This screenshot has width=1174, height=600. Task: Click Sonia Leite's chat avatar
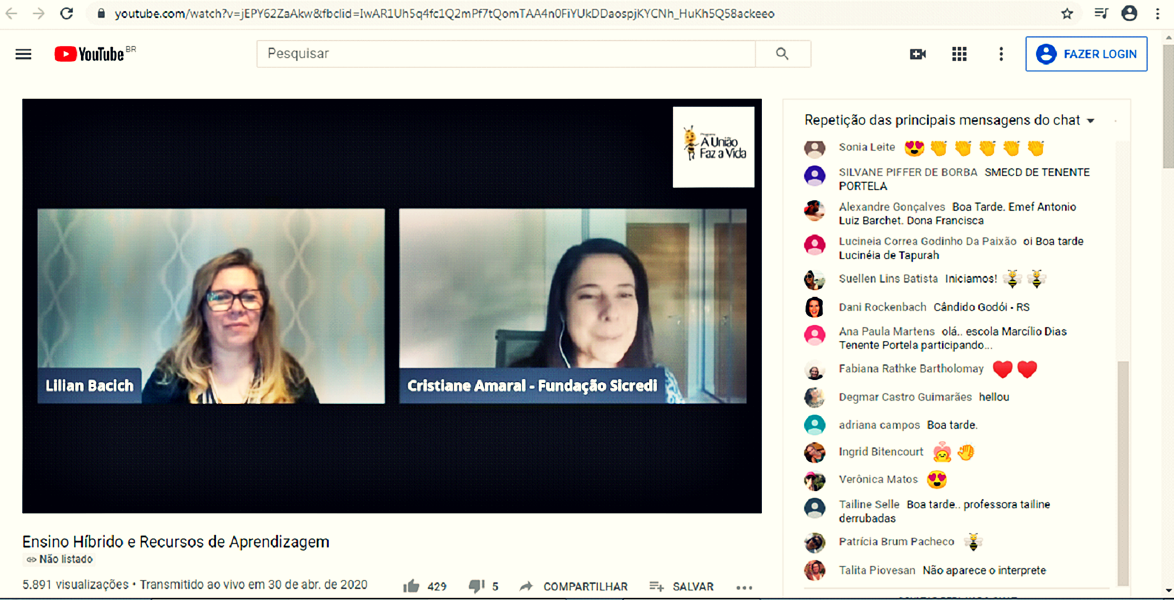pyautogui.click(x=815, y=148)
